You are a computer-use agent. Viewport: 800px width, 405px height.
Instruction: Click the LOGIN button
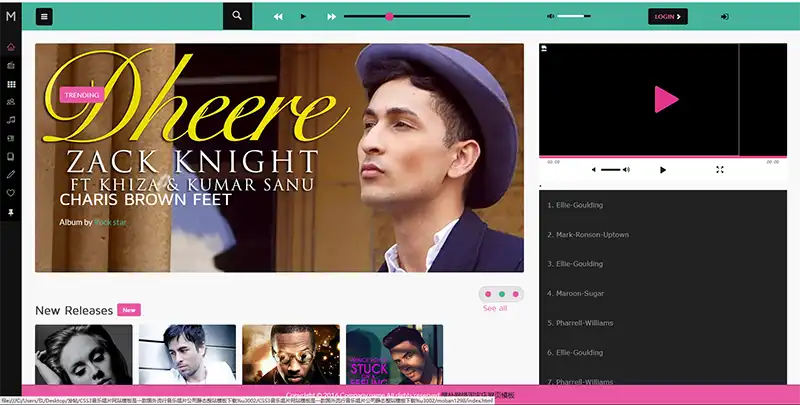tap(668, 16)
